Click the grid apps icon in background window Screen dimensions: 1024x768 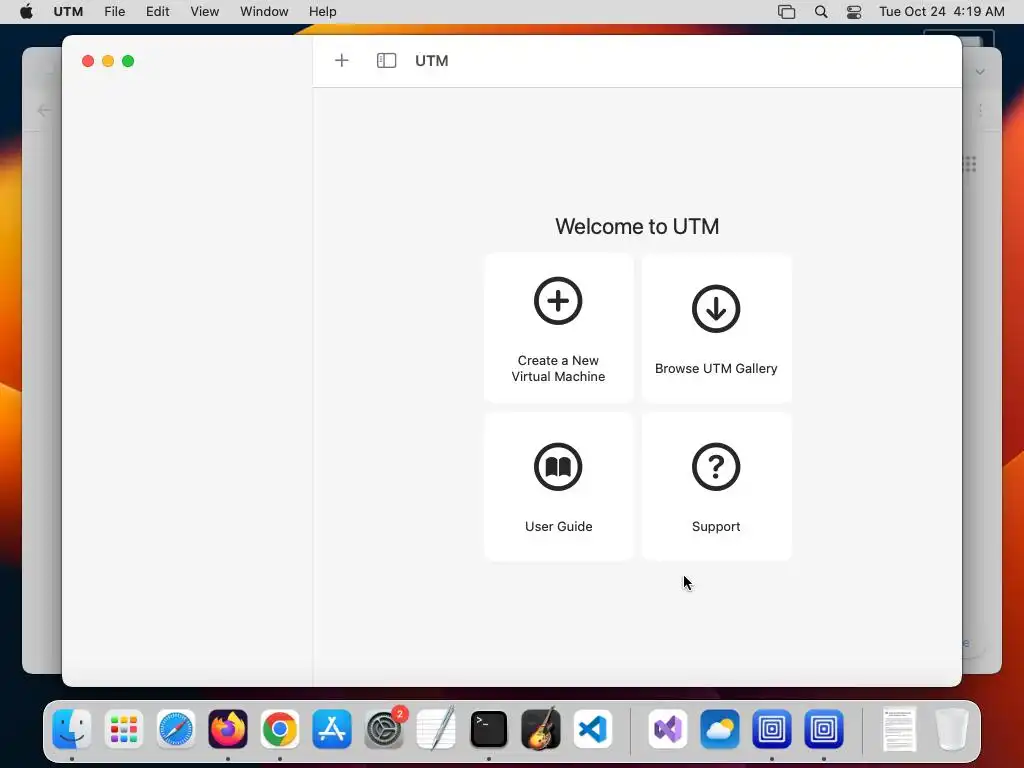point(970,164)
